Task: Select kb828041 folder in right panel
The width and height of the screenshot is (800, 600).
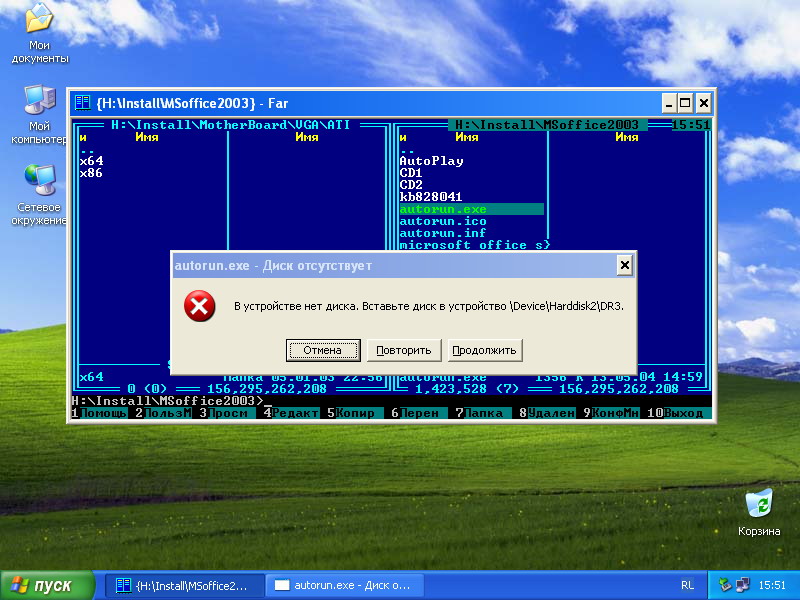Action: point(431,197)
